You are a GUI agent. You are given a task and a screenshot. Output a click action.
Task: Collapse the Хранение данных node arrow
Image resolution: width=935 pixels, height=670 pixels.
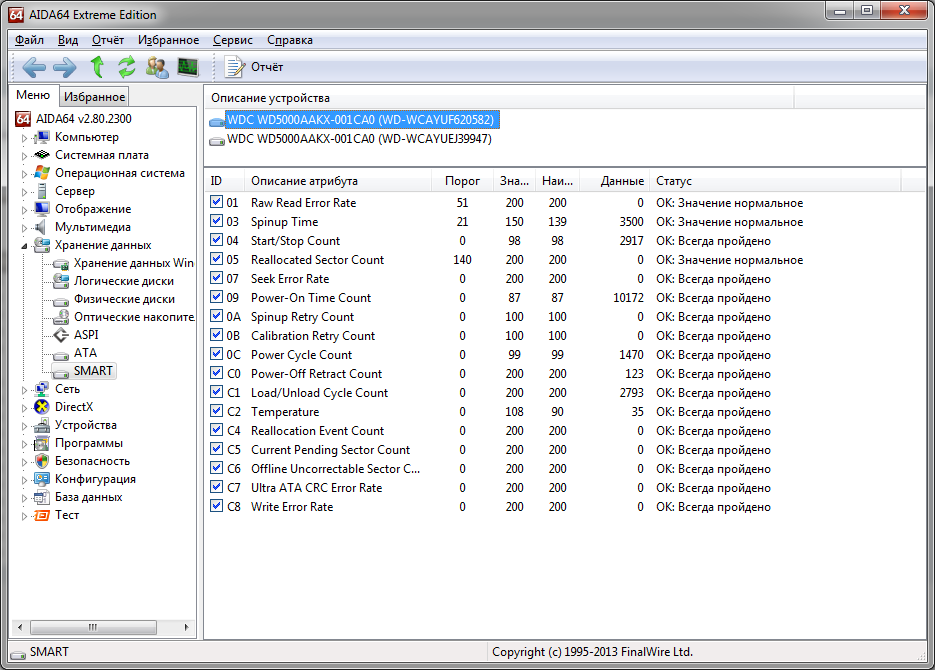[x=24, y=246]
